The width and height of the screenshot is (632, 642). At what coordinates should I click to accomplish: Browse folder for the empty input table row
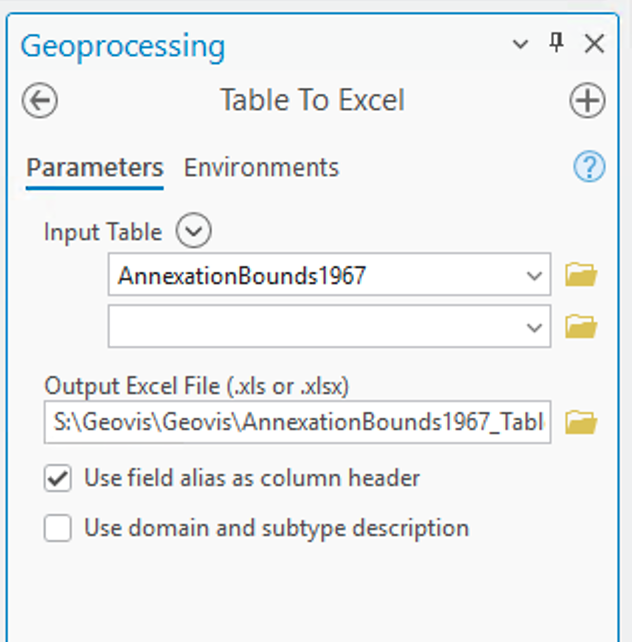tap(581, 326)
